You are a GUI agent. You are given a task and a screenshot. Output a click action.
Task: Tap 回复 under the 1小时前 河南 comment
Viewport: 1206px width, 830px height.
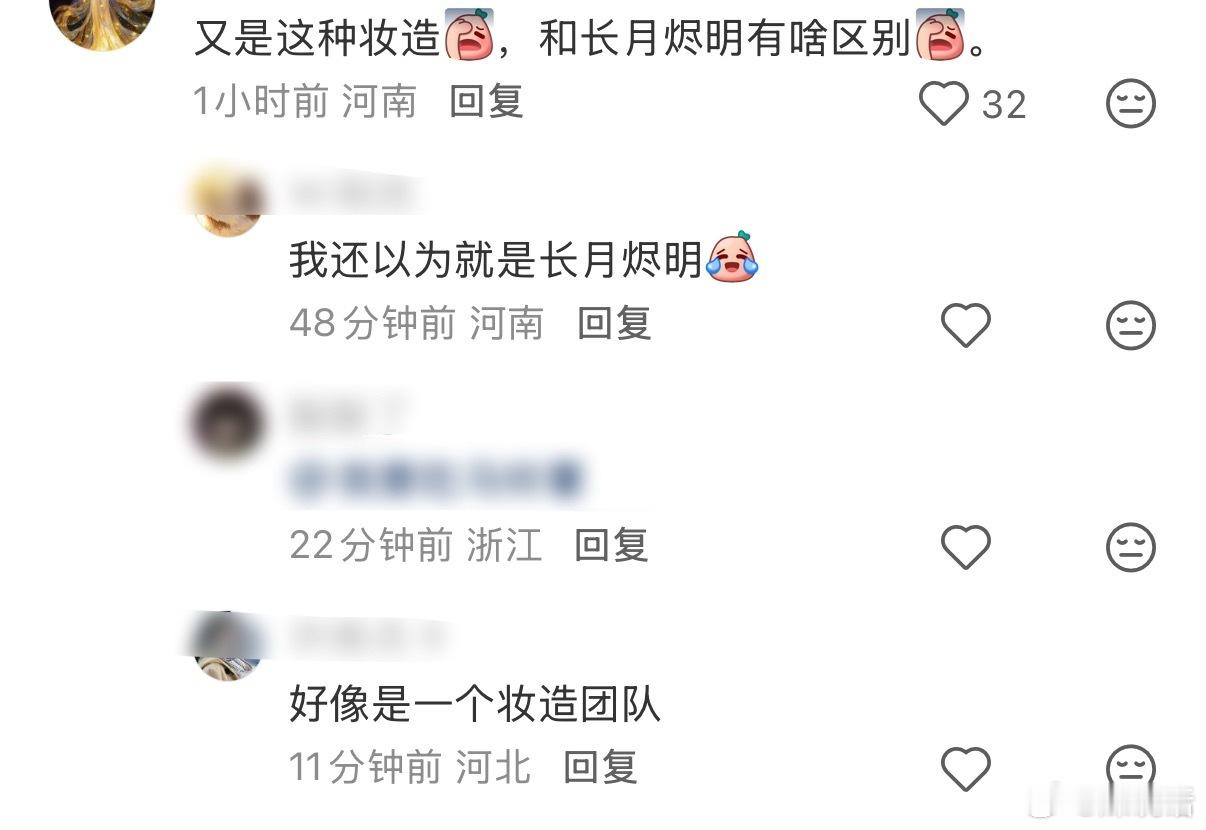click(486, 102)
